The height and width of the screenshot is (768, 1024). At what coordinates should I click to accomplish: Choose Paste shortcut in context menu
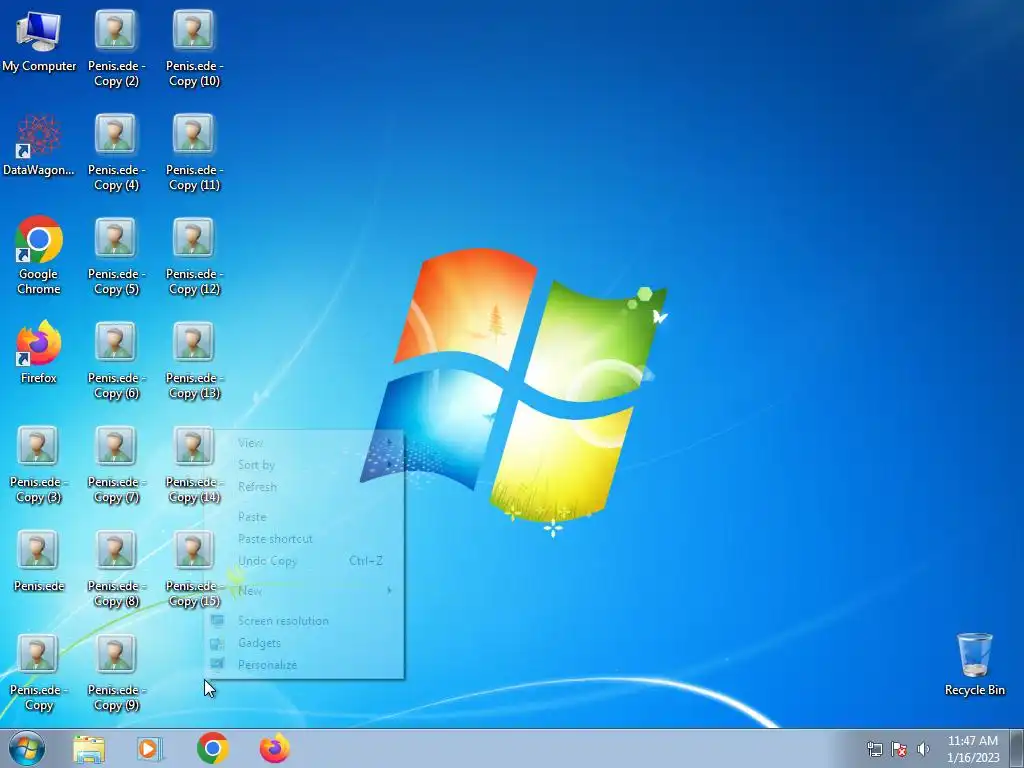click(x=304, y=539)
